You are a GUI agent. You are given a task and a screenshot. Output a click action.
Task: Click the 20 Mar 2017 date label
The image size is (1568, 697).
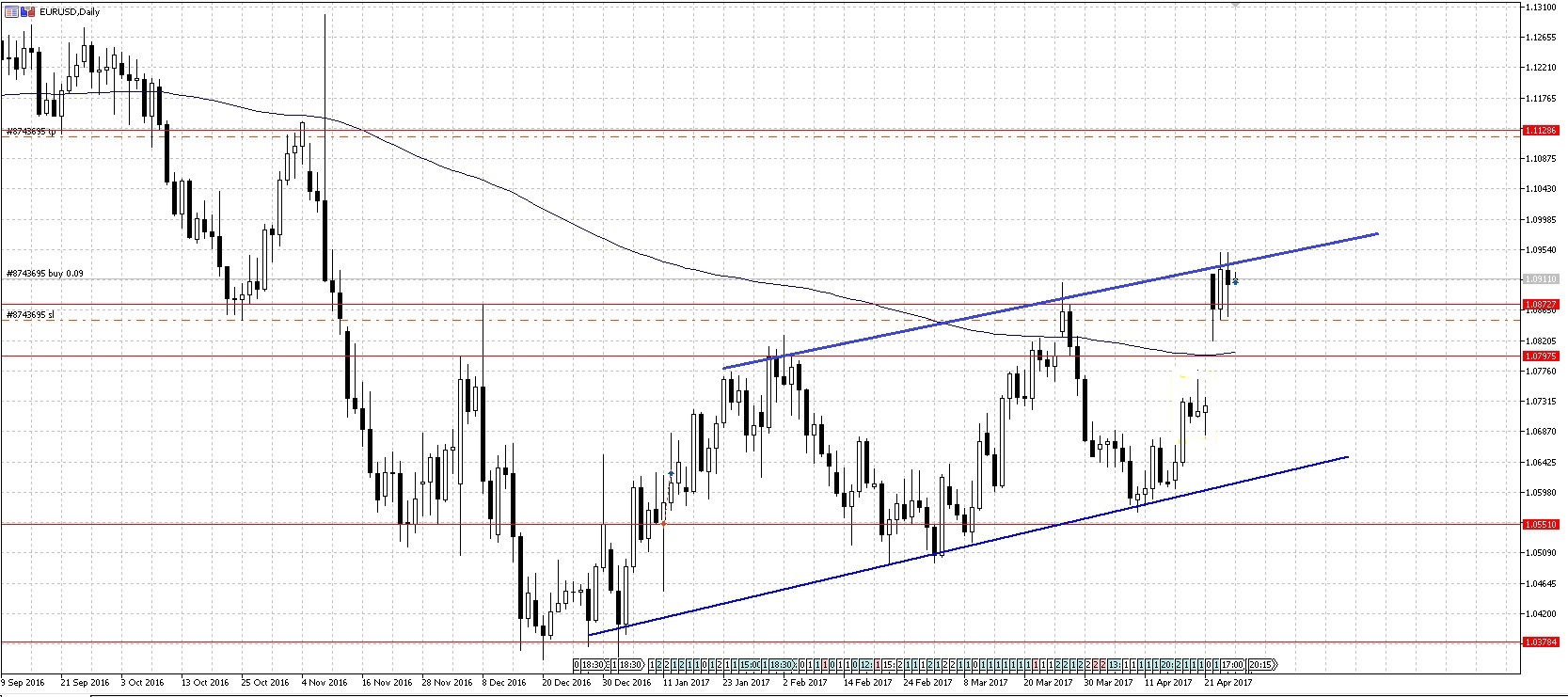1048,682
